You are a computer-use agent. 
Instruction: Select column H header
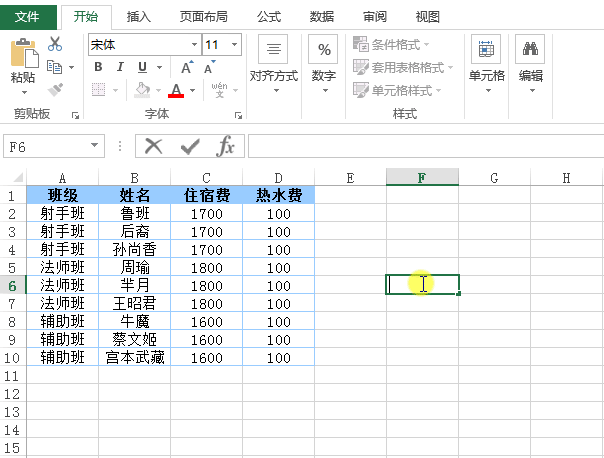click(x=566, y=178)
